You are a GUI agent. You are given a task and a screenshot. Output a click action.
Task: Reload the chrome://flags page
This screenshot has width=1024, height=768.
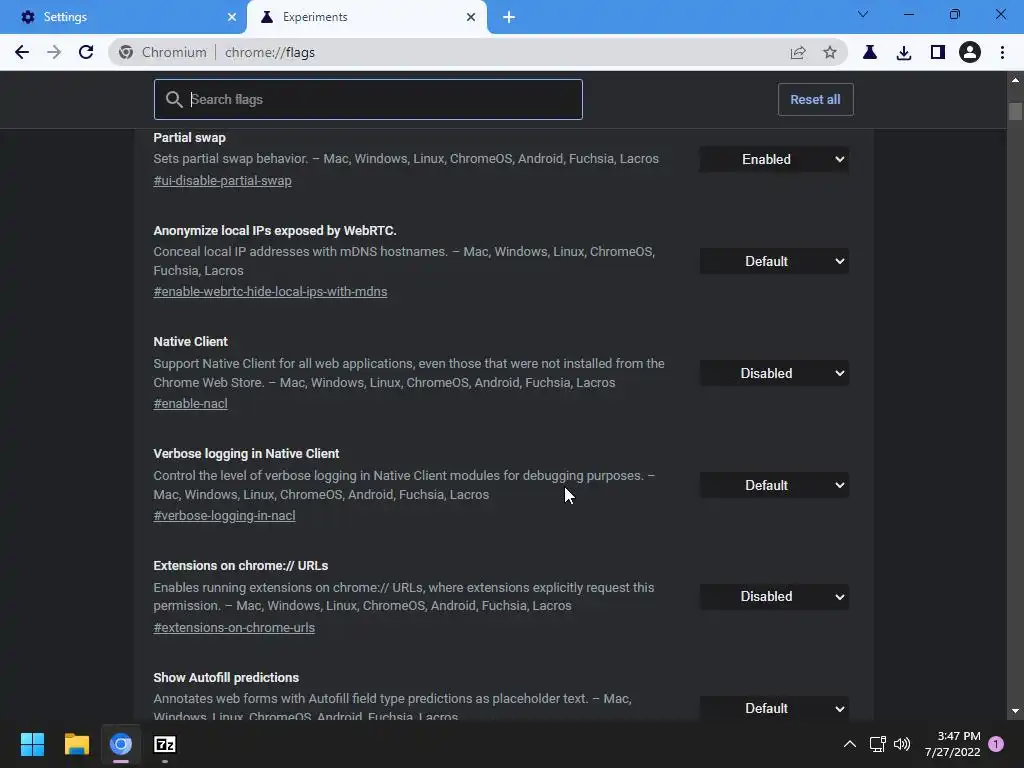point(86,52)
